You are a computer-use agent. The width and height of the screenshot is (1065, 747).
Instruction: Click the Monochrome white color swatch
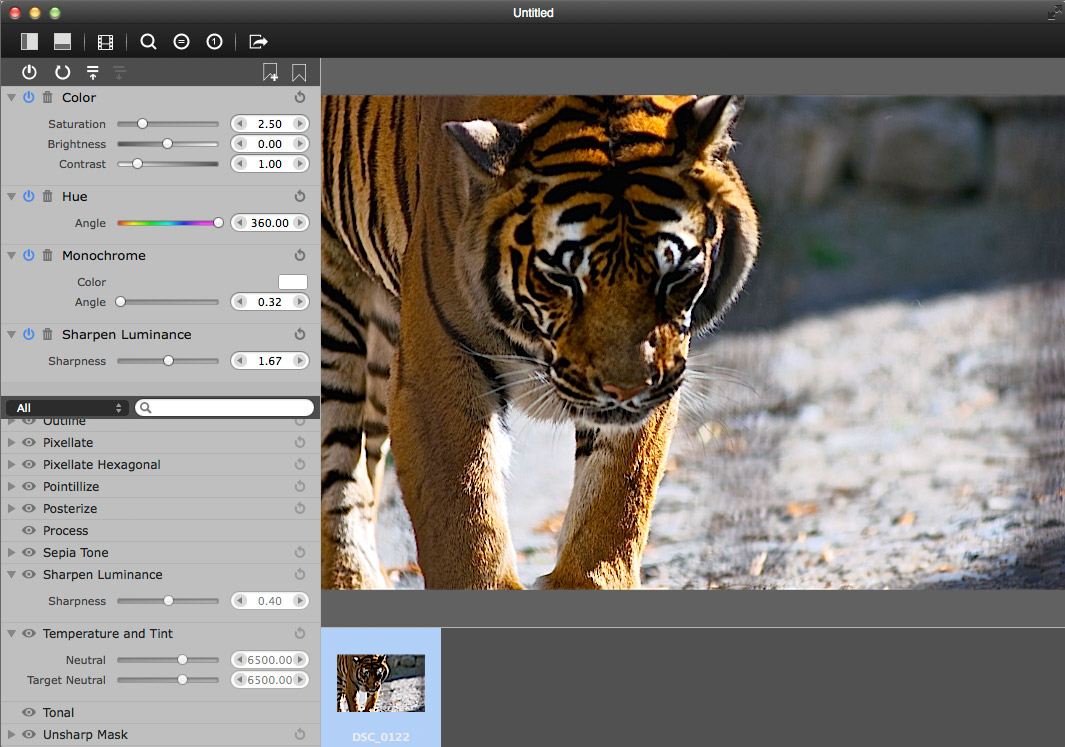(292, 282)
